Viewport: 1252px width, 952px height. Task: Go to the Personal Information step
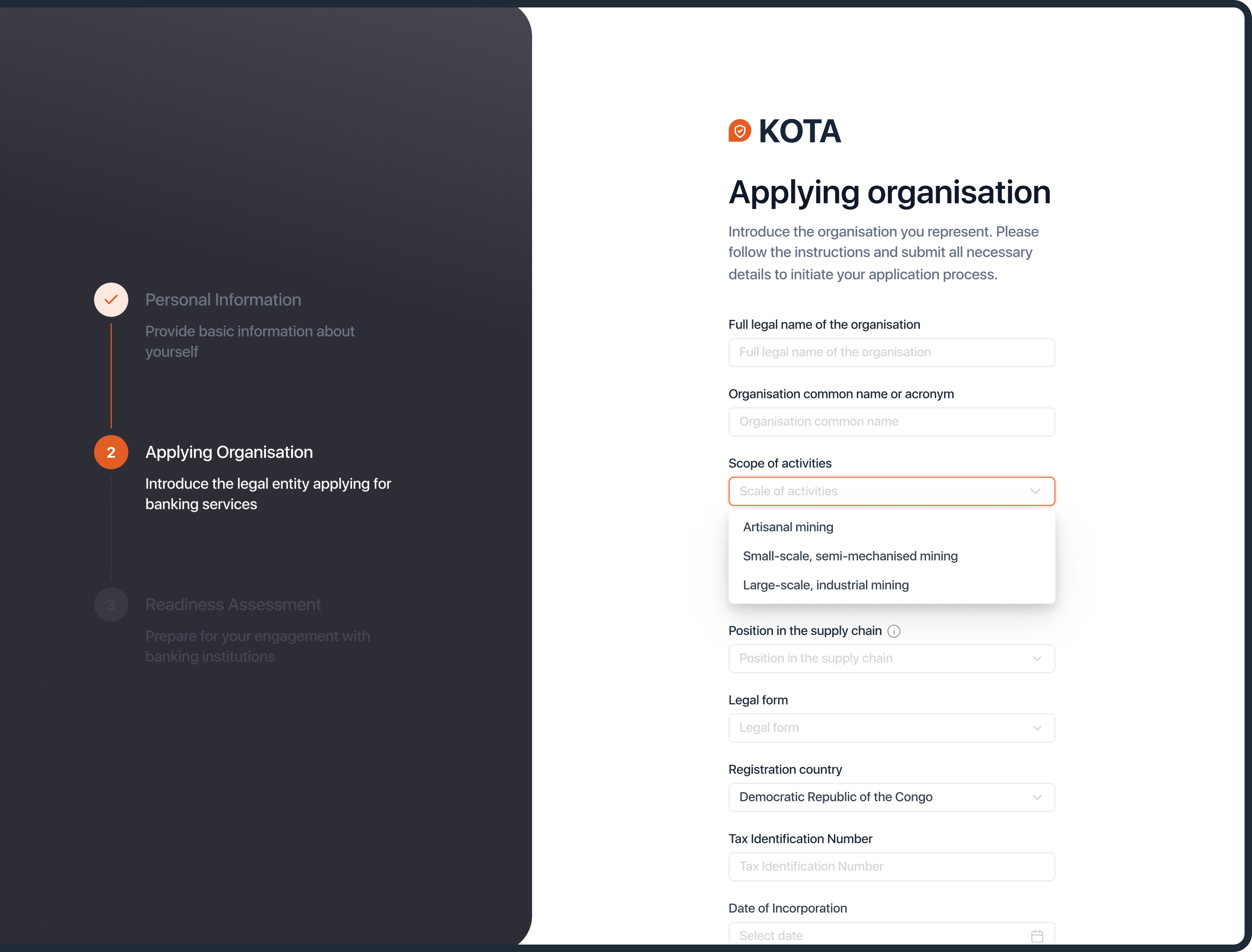pos(223,300)
